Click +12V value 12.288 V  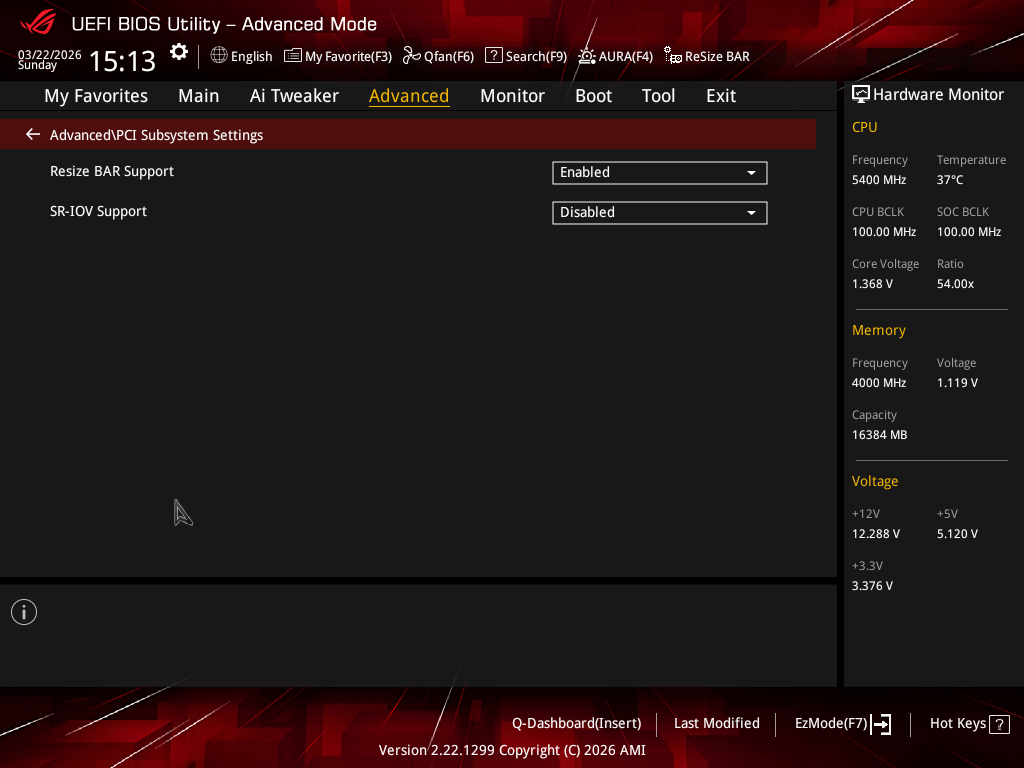[x=875, y=534]
